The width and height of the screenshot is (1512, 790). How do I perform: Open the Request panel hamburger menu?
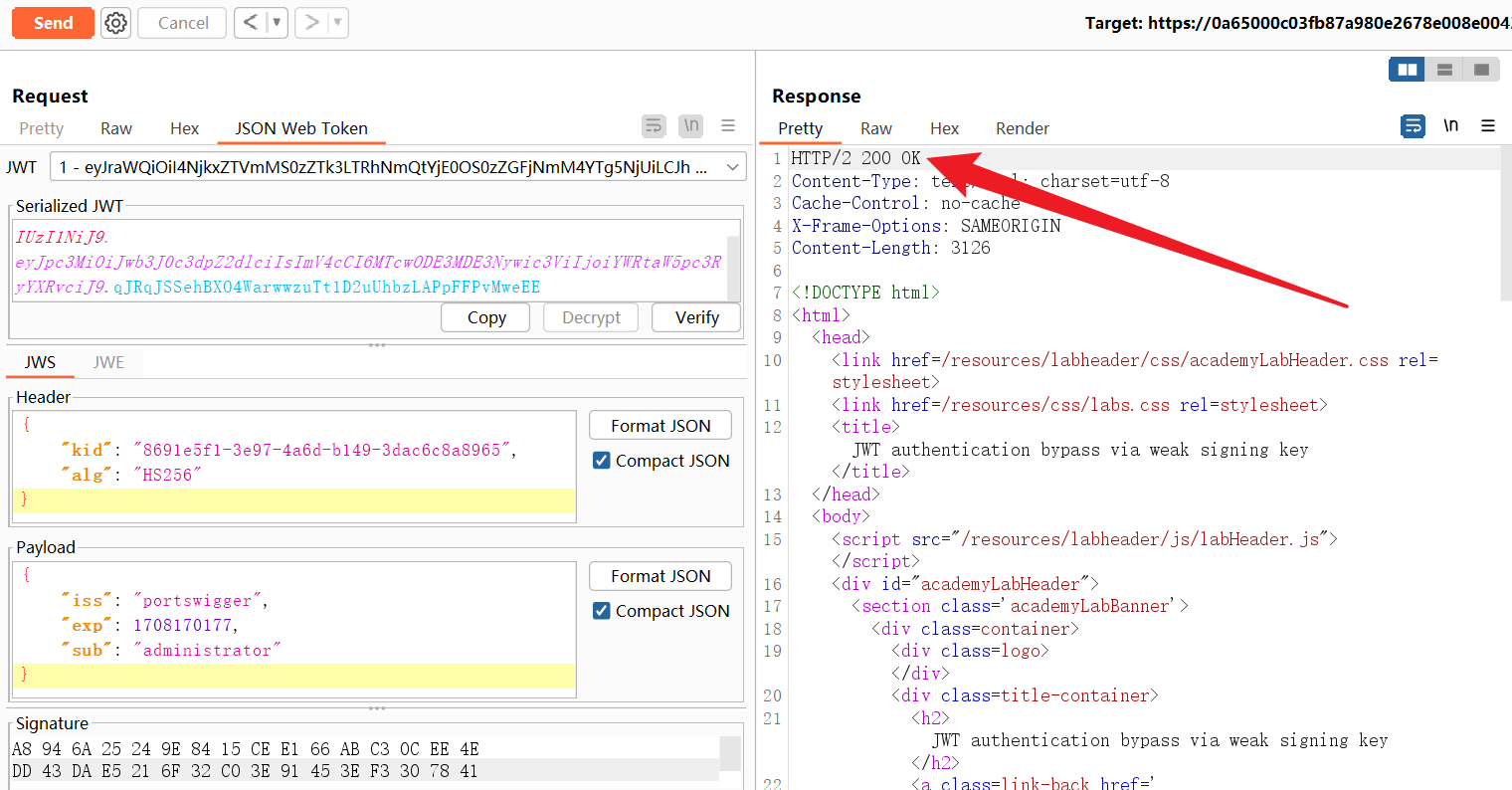[x=728, y=125]
